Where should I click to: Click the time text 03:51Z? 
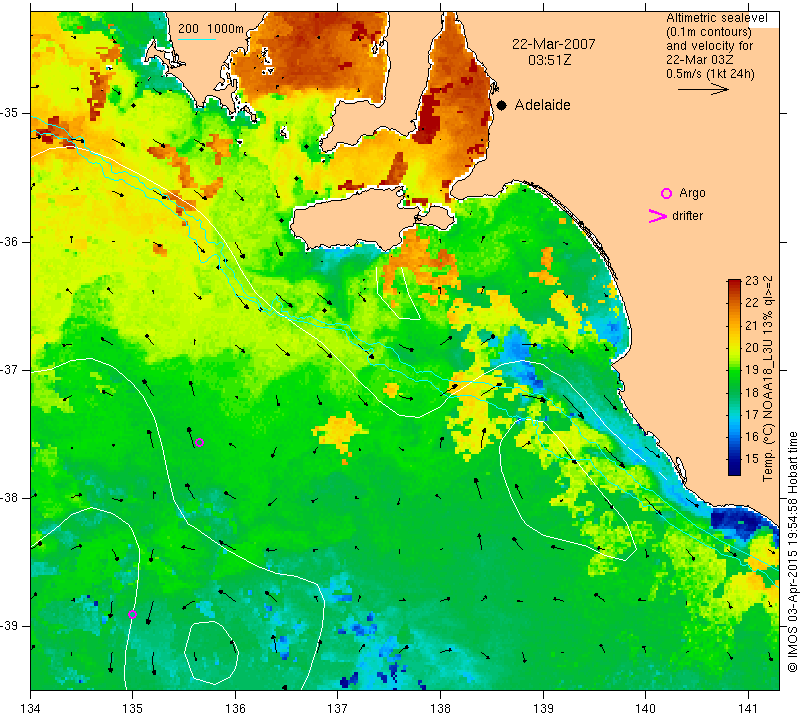point(549,60)
